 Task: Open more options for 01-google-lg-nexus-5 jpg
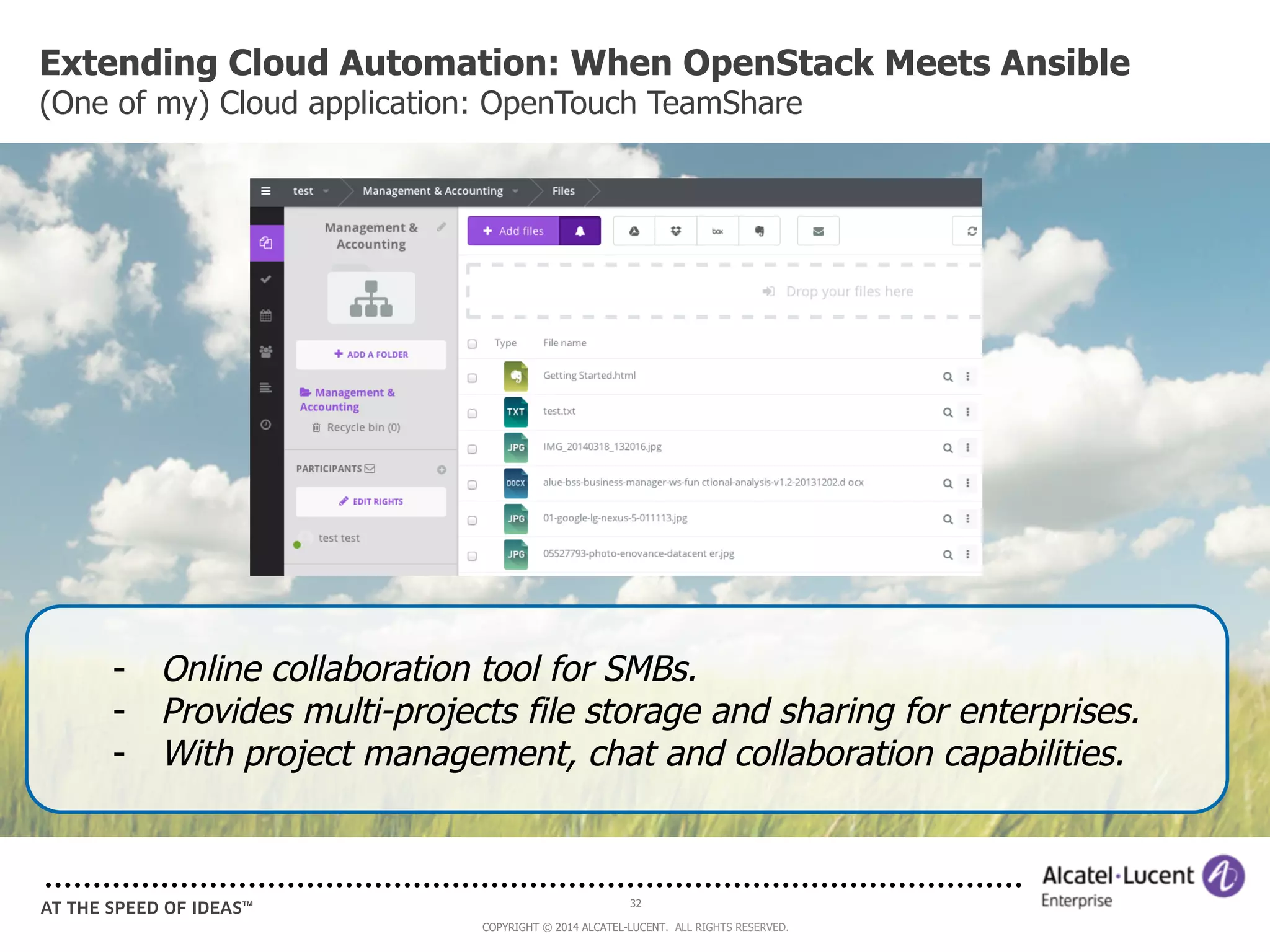pos(967,519)
